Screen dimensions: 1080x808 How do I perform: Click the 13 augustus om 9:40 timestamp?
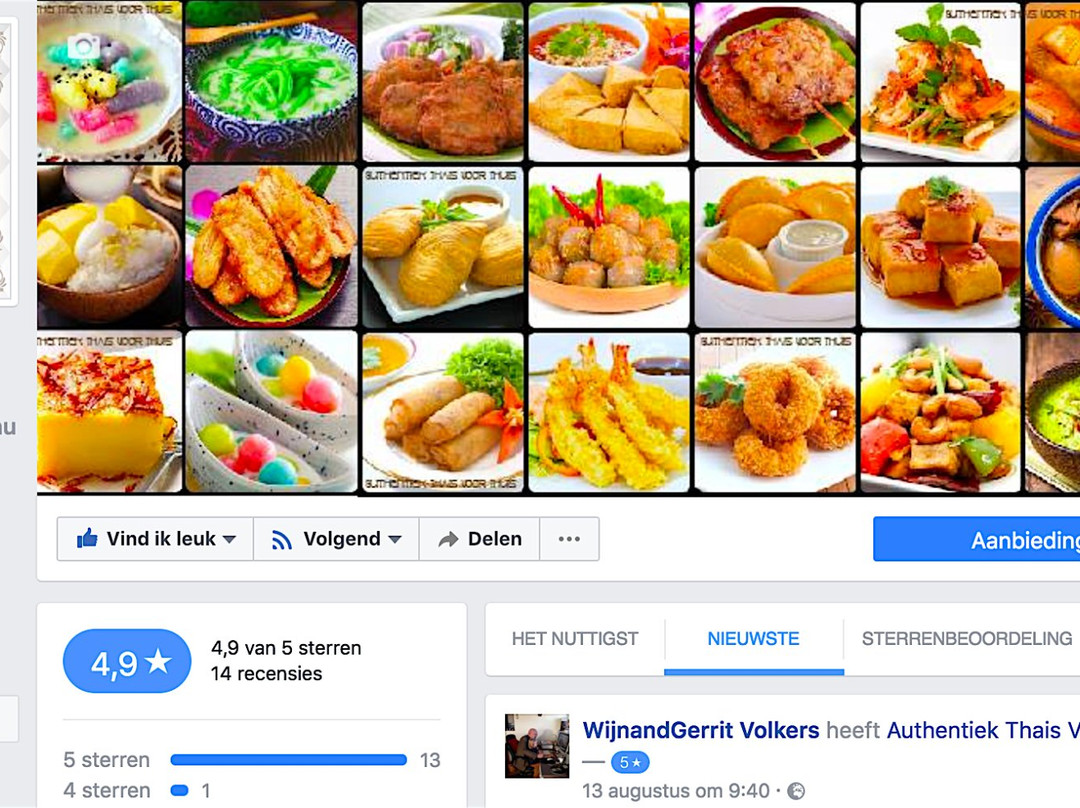676,791
